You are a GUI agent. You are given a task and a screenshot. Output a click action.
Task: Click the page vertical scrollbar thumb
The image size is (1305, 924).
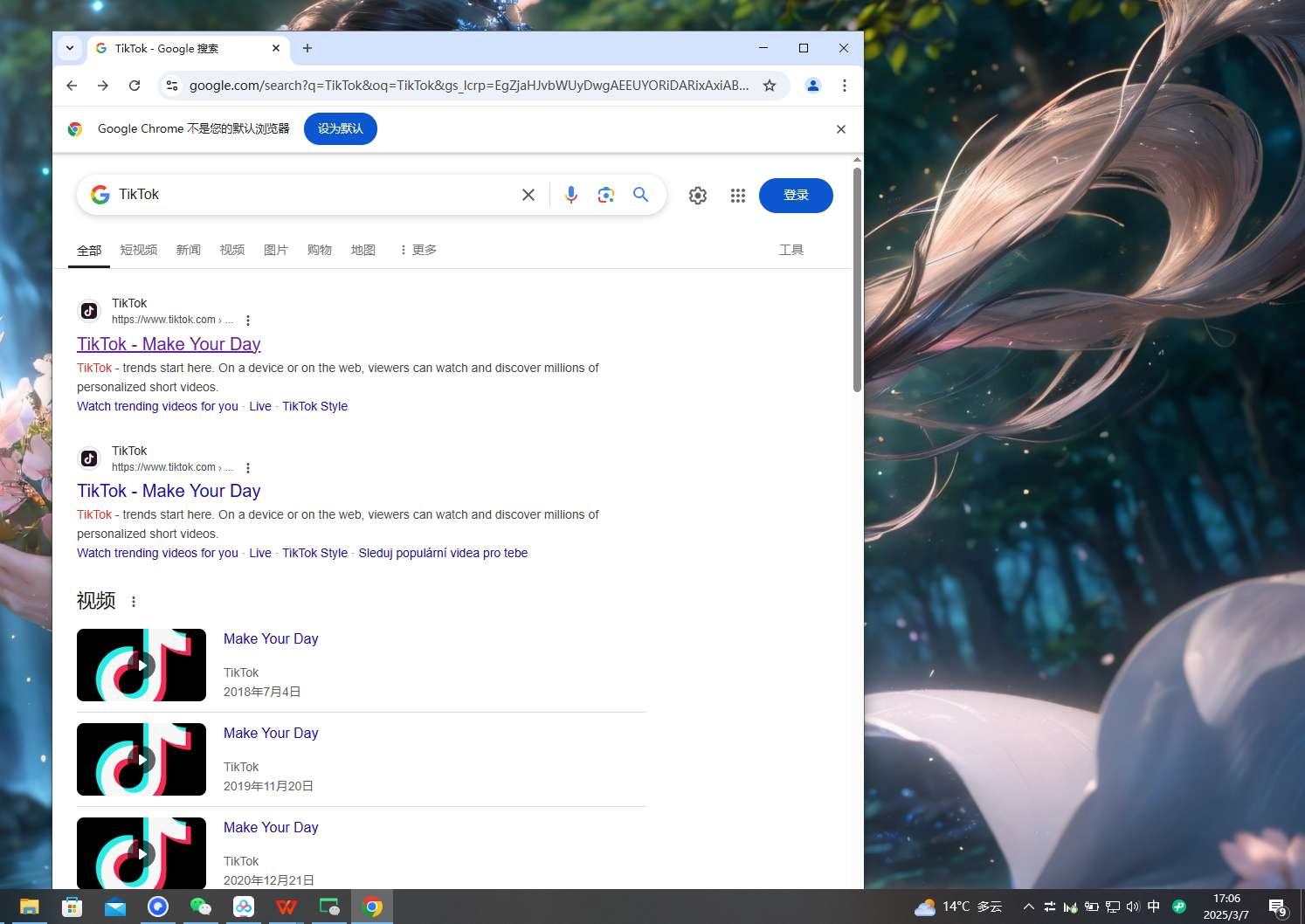[857, 279]
